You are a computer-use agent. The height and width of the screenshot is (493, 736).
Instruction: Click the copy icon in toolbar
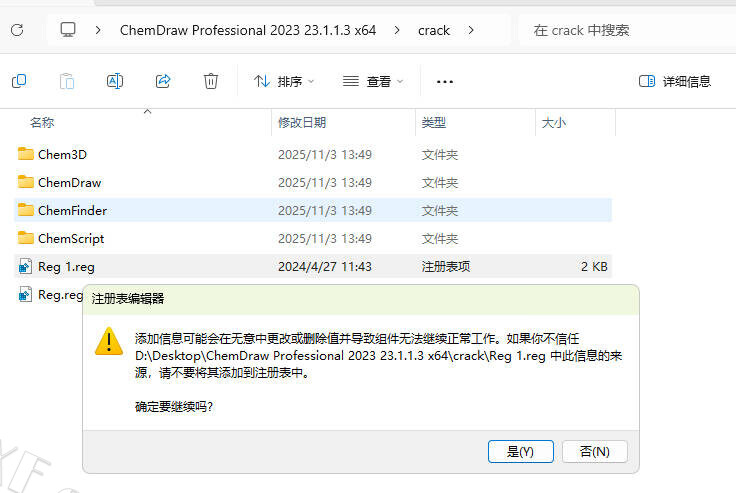(x=18, y=81)
